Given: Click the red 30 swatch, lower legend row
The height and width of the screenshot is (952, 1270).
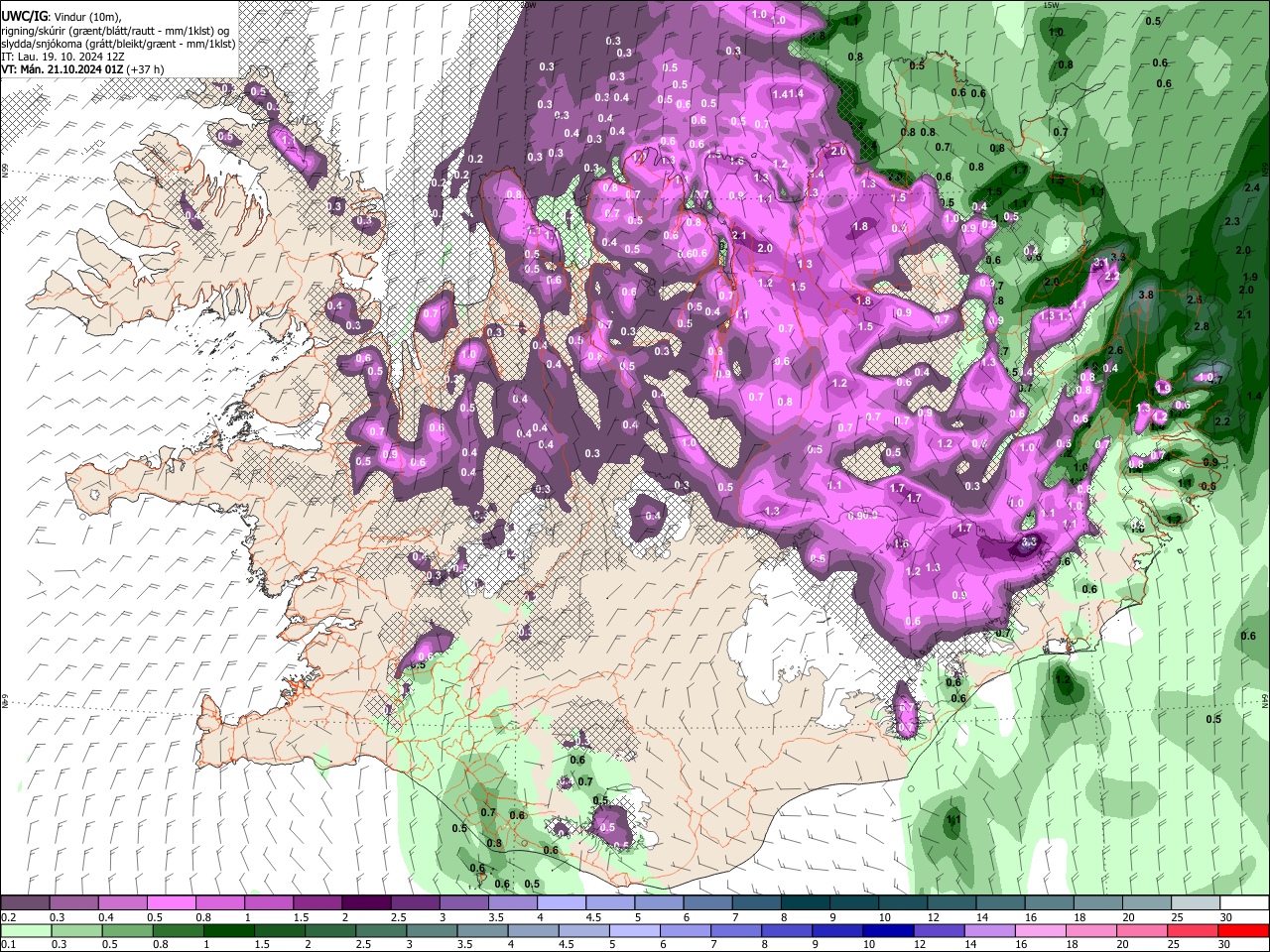Looking at the screenshot, I should [x=1244, y=930].
